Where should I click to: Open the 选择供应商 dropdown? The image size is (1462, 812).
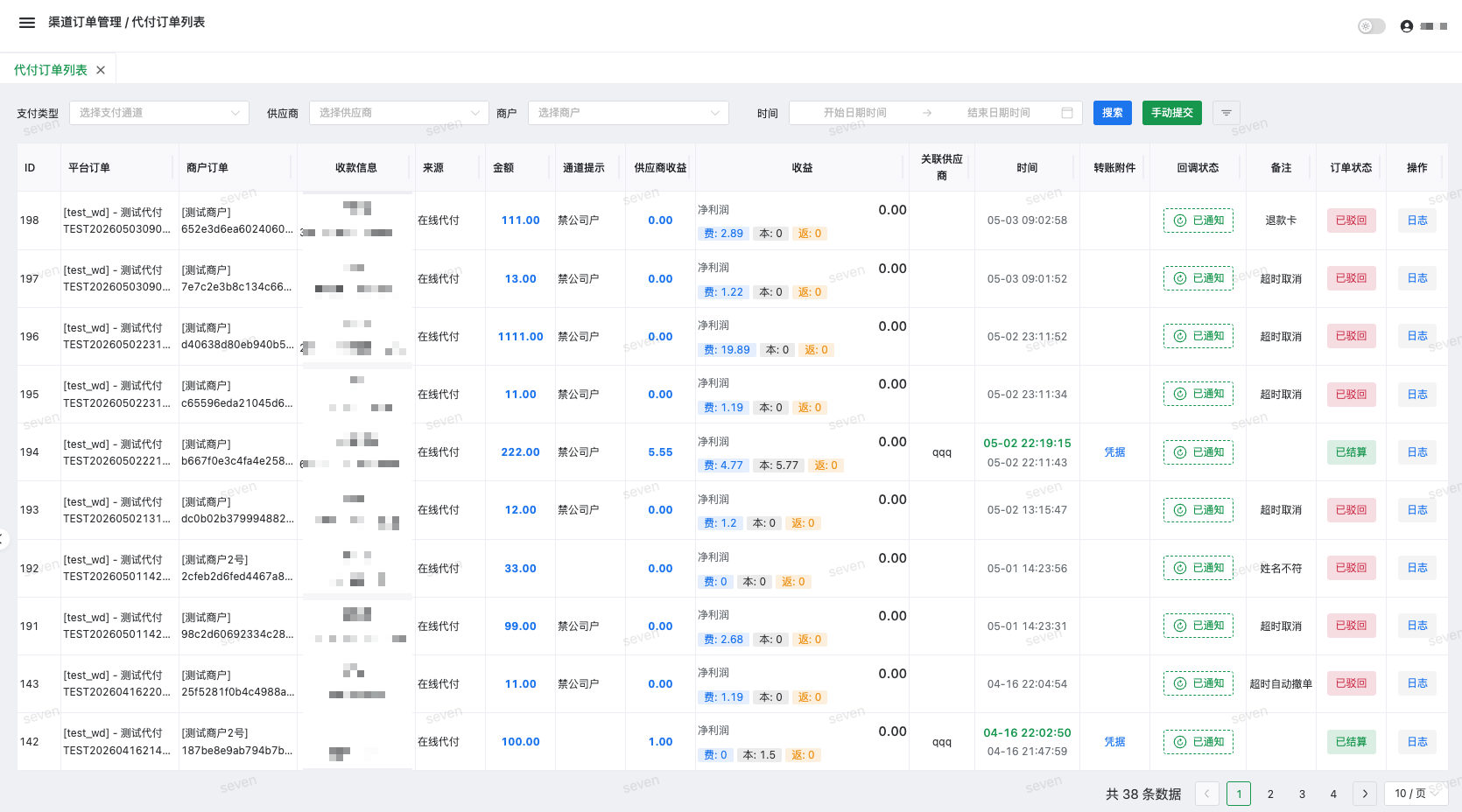click(399, 113)
